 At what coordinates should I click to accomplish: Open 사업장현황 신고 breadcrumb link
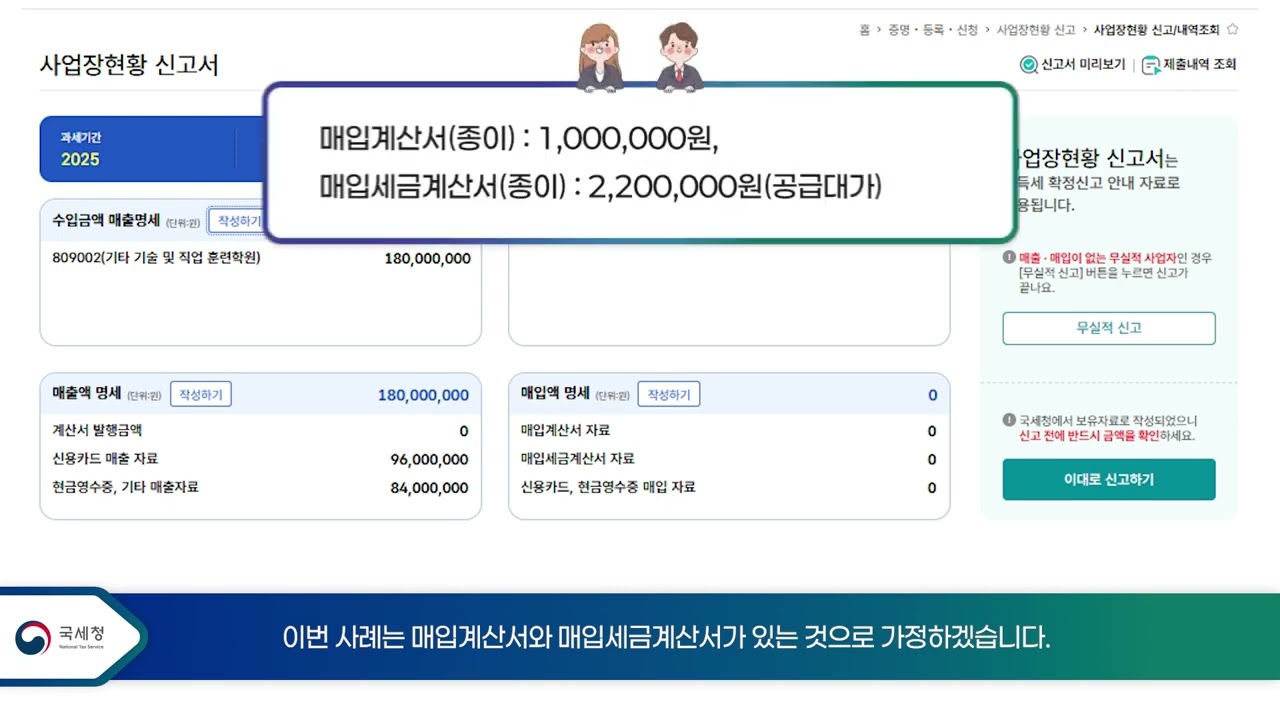point(1036,30)
